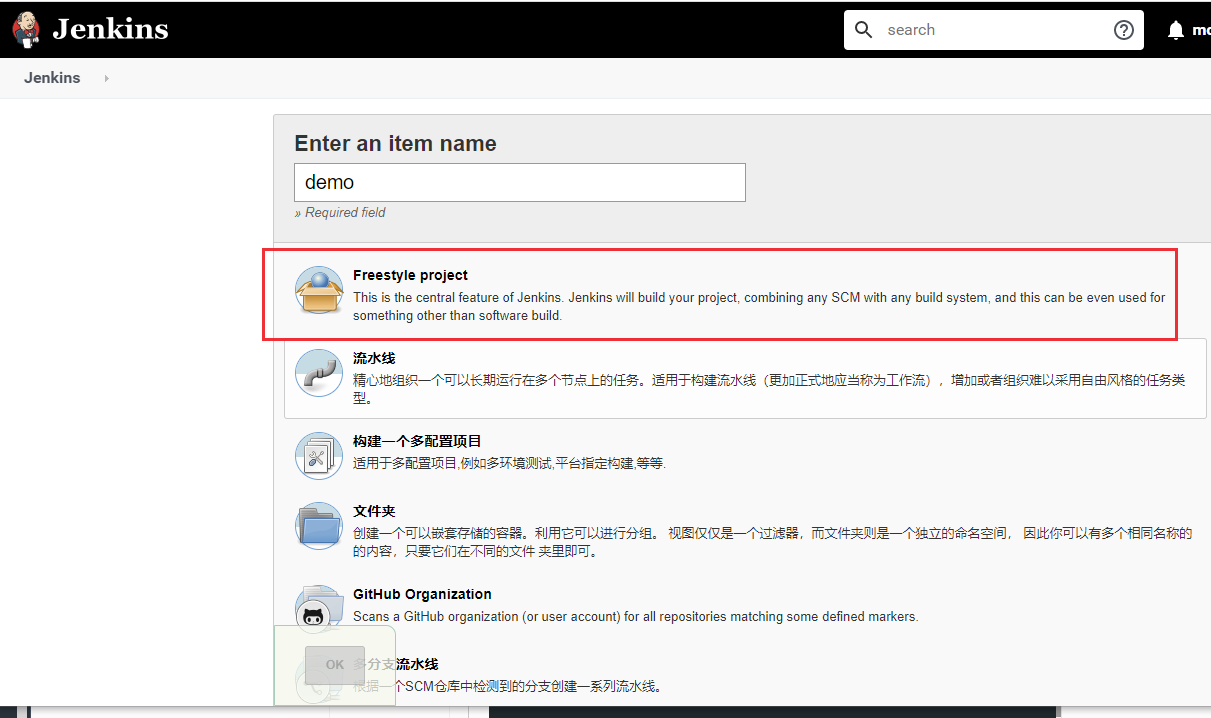This screenshot has height=718, width=1211.
Task: Click the 适用于多配置项目 description
Action: 509,464
